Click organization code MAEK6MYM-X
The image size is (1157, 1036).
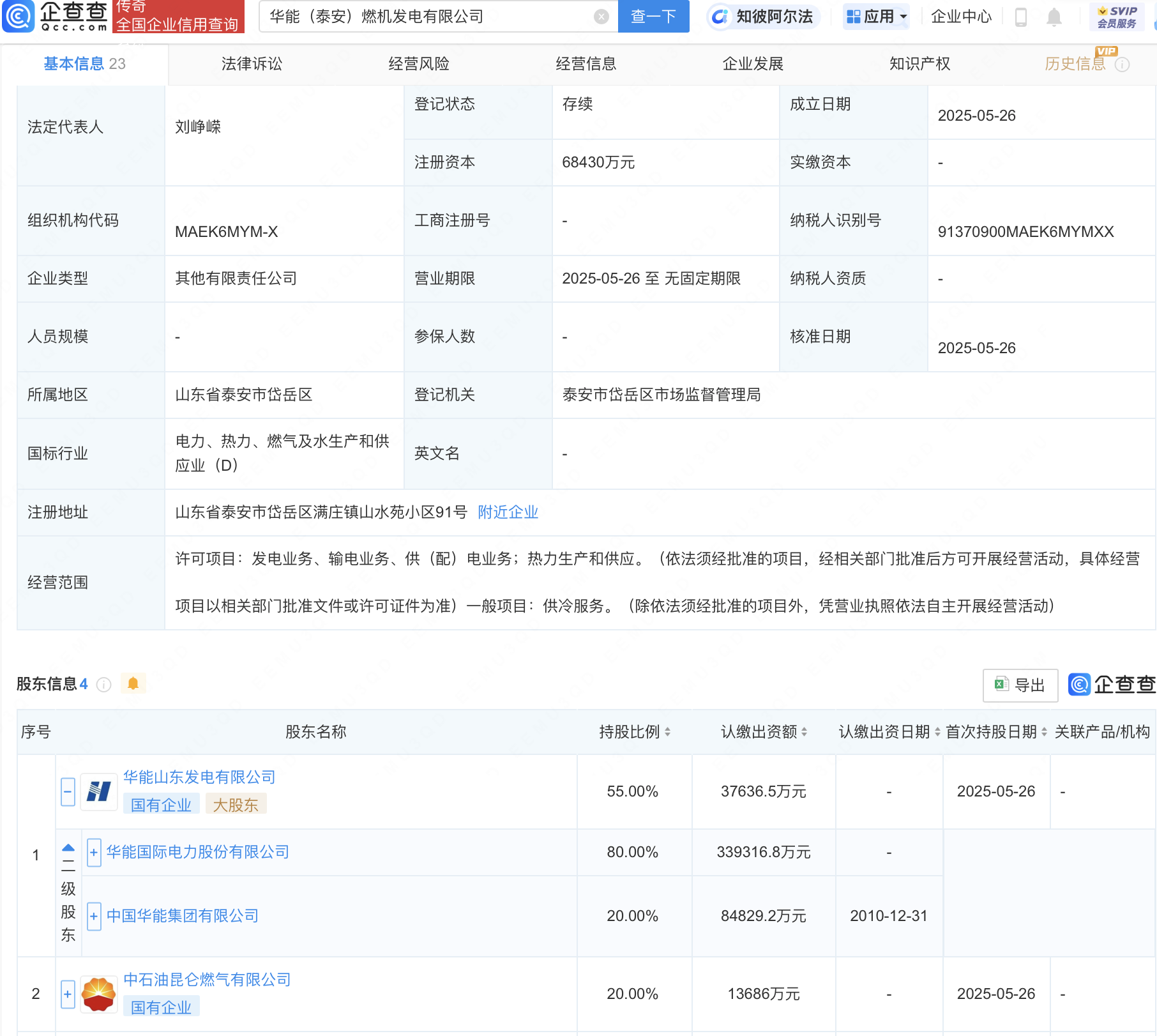227,232
